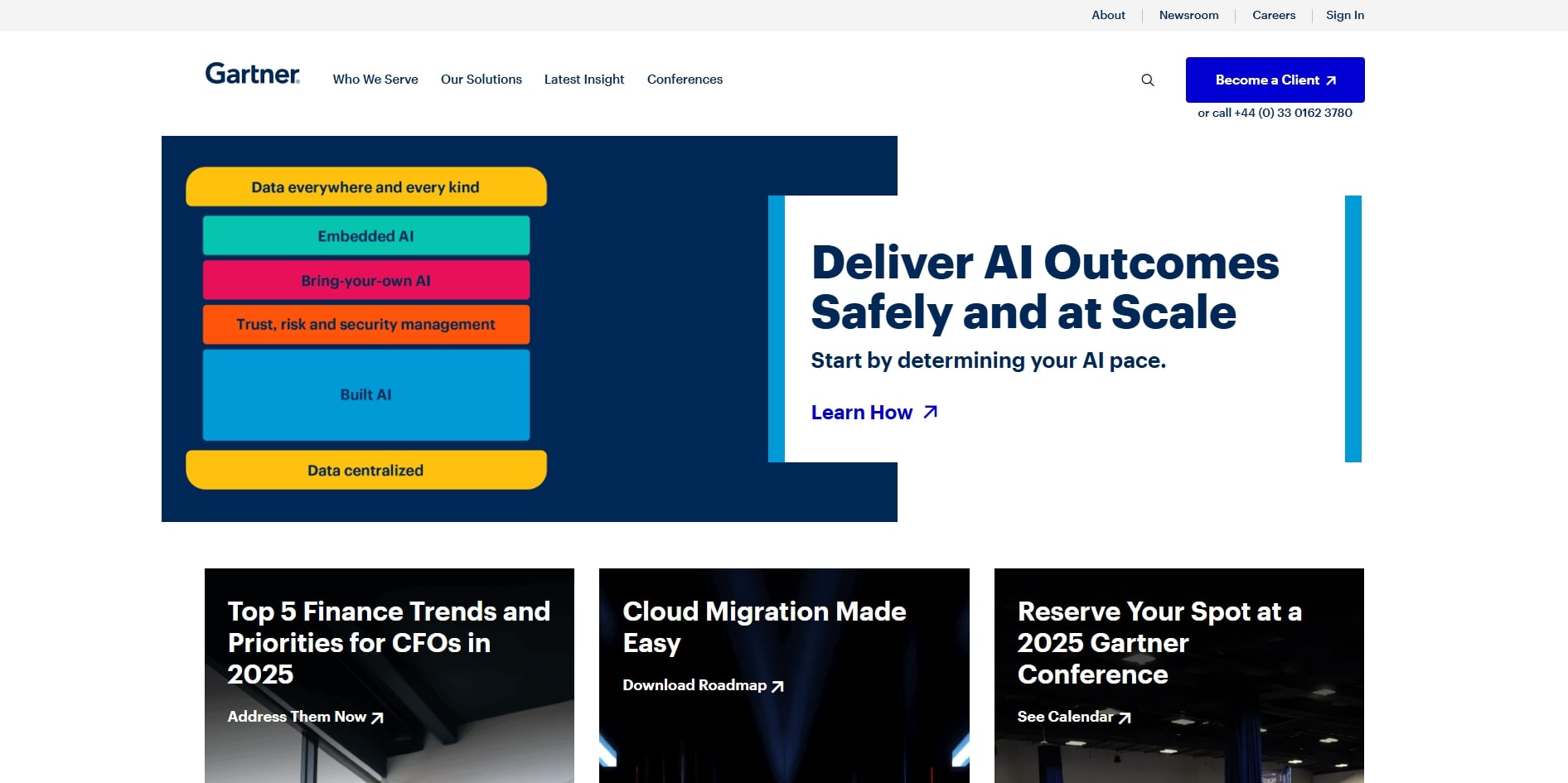Click the Deliver AI Outcomes headline
The width and height of the screenshot is (1568, 783).
[x=1045, y=288]
